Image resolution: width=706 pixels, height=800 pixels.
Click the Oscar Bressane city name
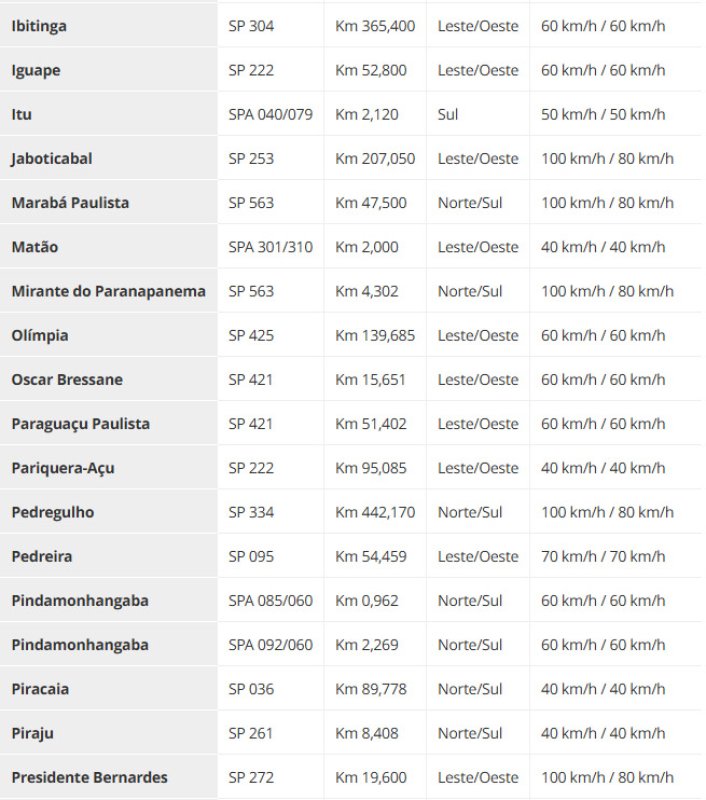click(x=67, y=379)
